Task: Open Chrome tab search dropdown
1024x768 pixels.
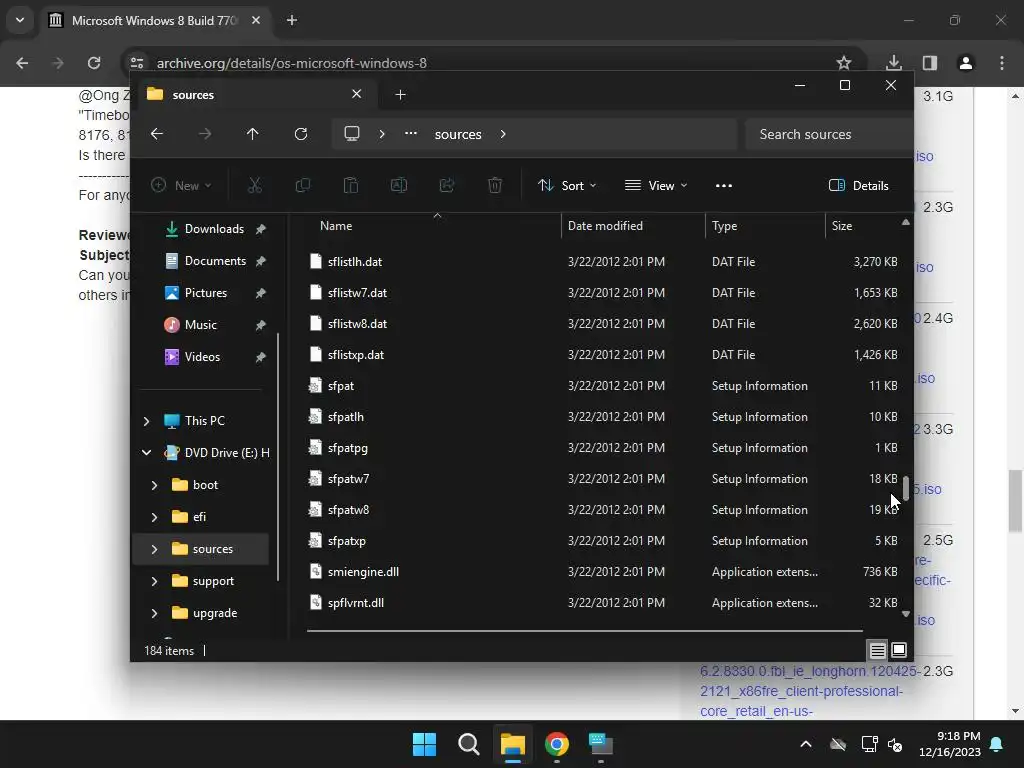Action: (20, 20)
